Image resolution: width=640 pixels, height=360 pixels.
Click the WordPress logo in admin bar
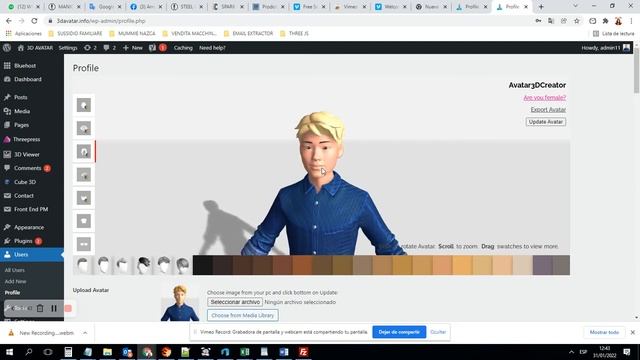point(7,48)
